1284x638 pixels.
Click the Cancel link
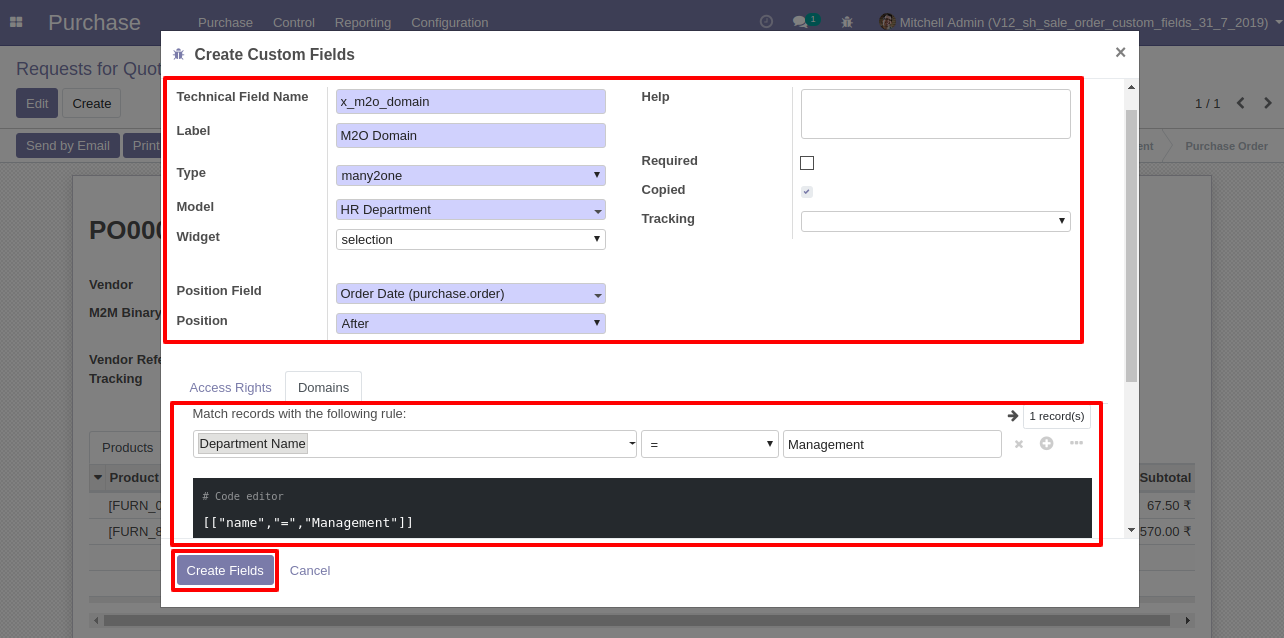click(310, 570)
